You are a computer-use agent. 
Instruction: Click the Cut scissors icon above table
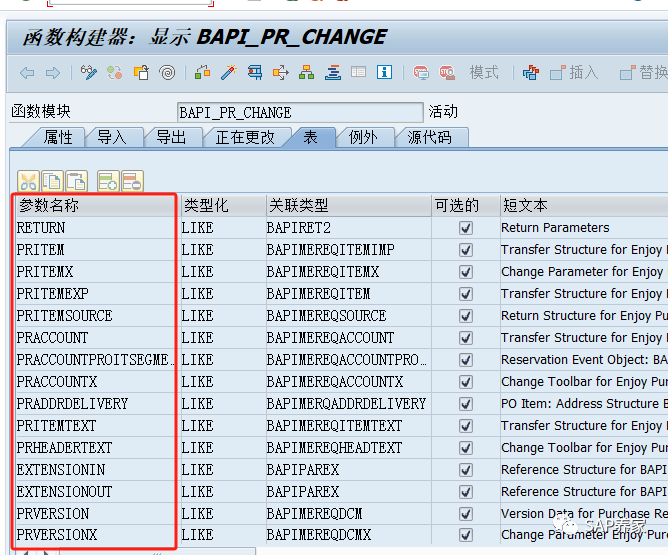pyautogui.click(x=29, y=181)
